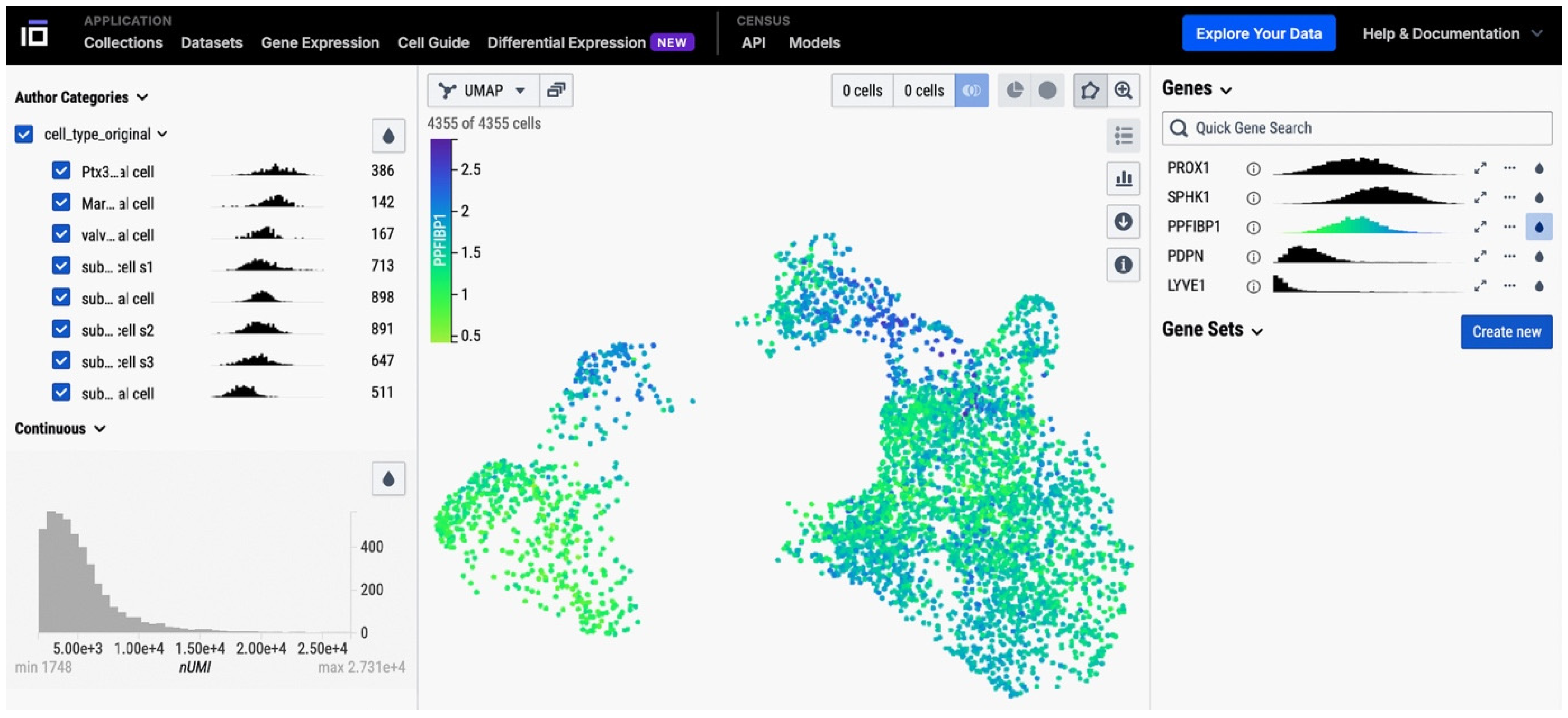Open more options for PPFIBP1
1568x718 pixels.
(x=1509, y=226)
